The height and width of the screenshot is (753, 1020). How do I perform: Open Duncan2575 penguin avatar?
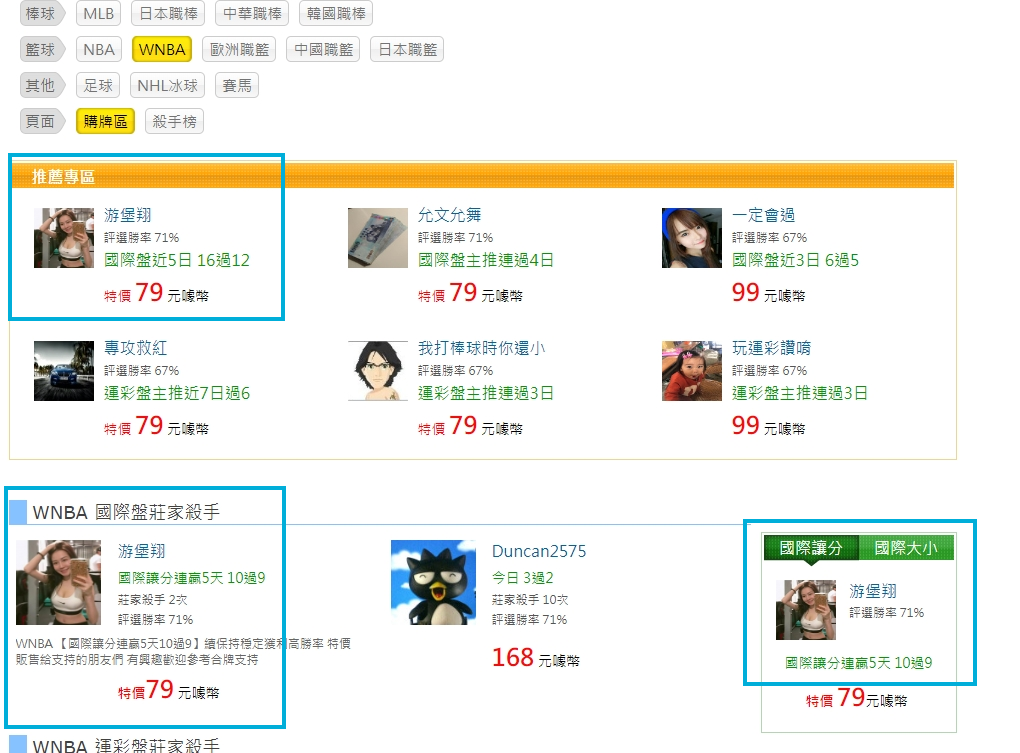tap(433, 583)
